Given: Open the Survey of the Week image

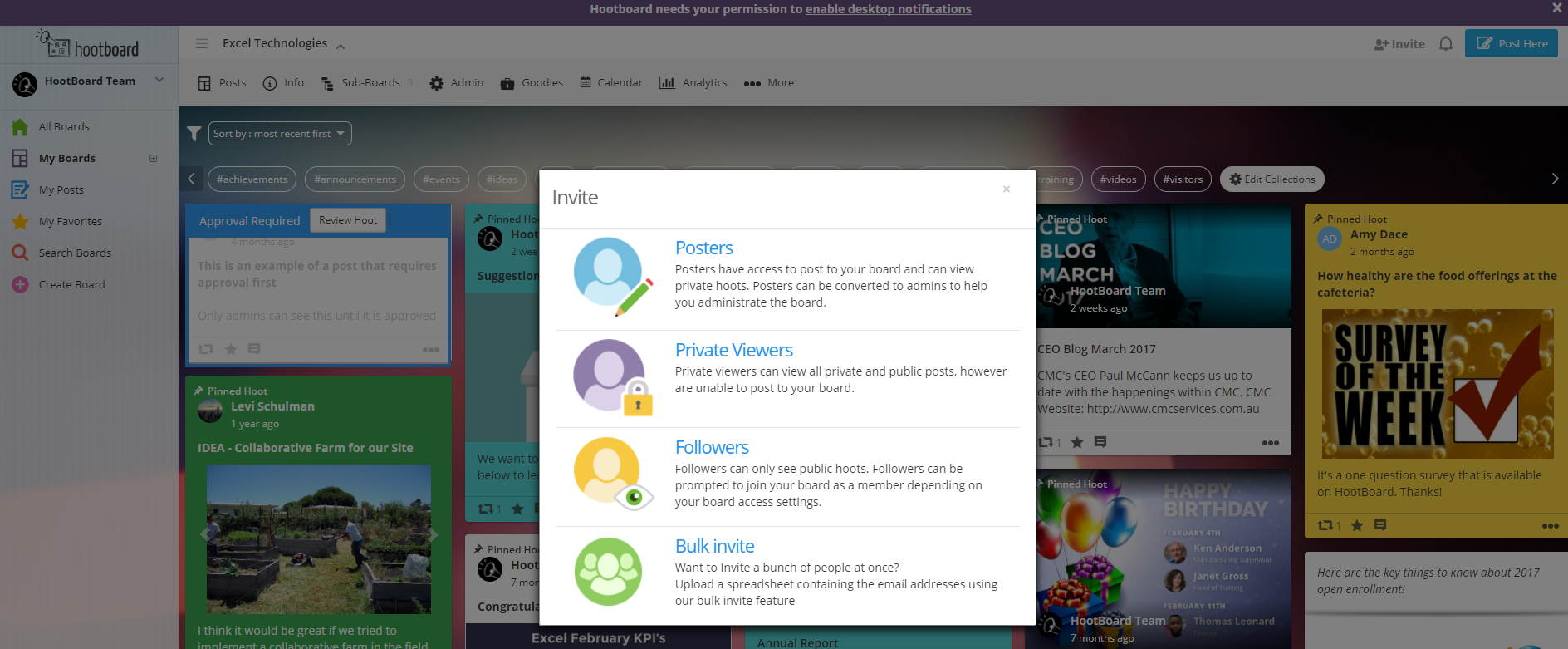Looking at the screenshot, I should 1438,384.
